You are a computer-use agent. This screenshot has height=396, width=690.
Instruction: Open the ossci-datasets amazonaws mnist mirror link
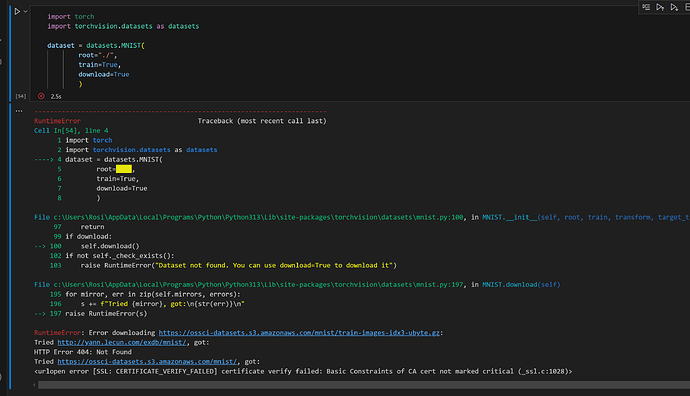pyautogui.click(x=148, y=362)
